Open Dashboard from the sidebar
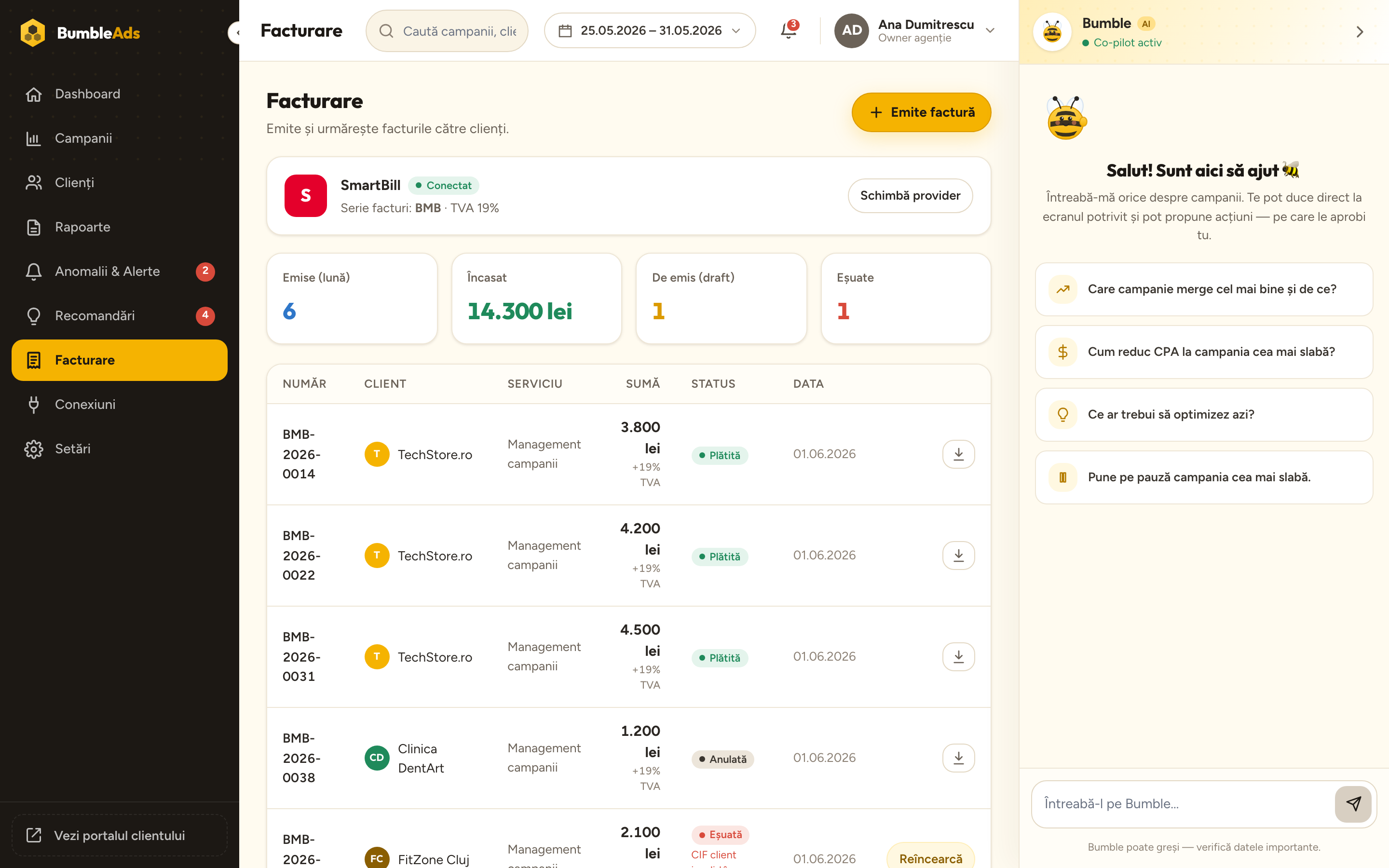The image size is (1389, 868). pos(120,94)
